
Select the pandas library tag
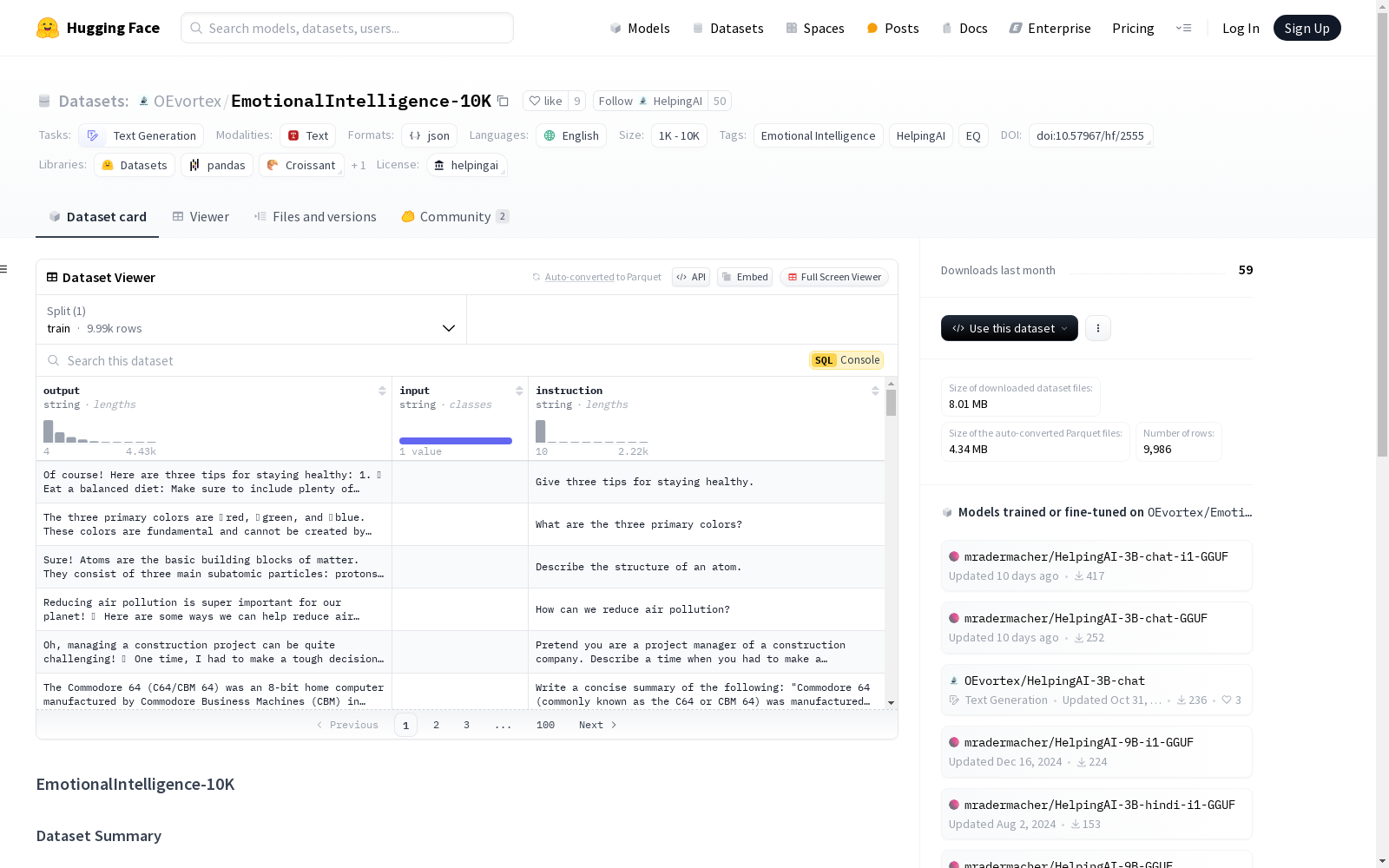coord(217,165)
